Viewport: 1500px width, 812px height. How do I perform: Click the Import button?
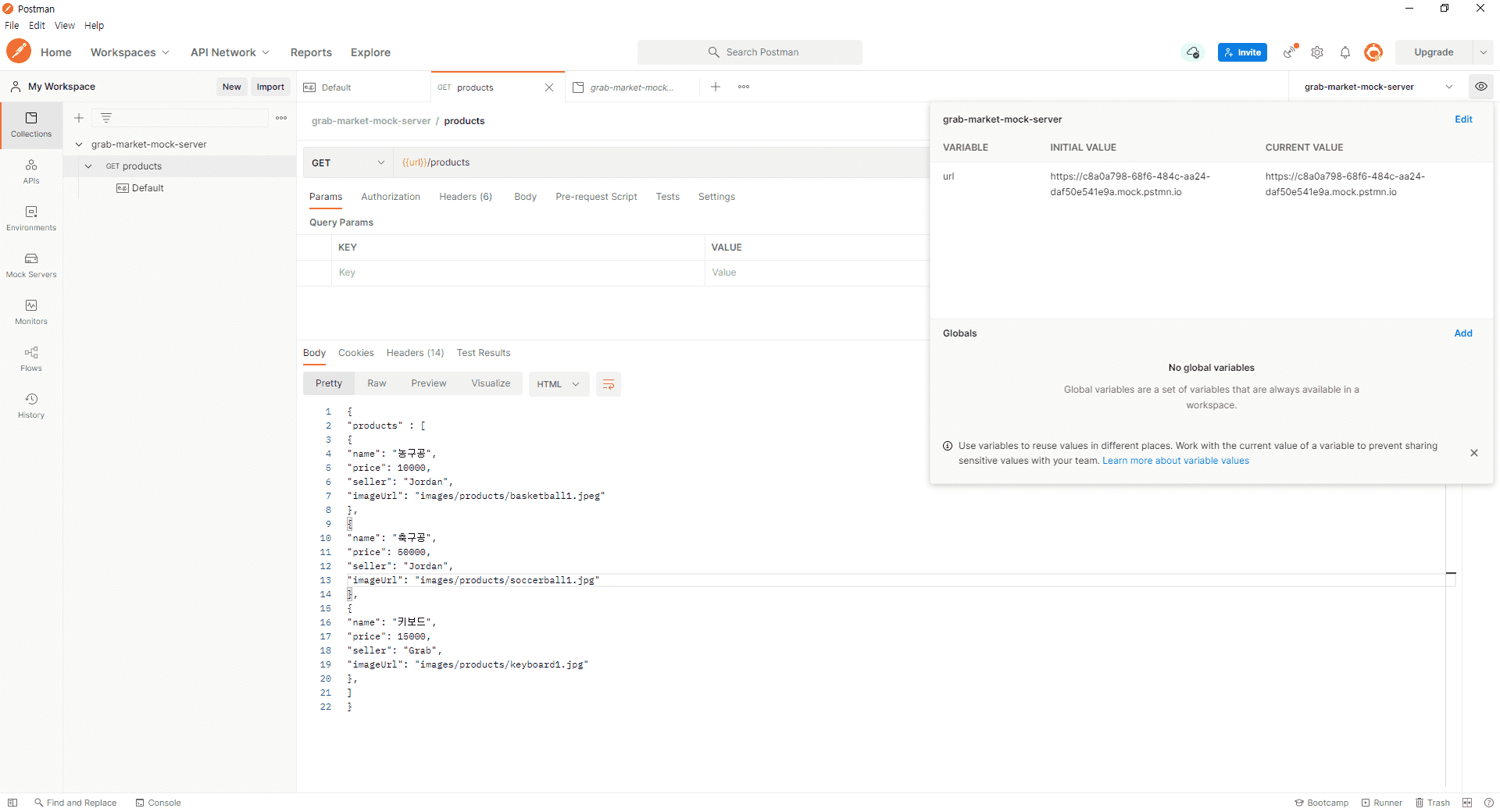point(270,87)
